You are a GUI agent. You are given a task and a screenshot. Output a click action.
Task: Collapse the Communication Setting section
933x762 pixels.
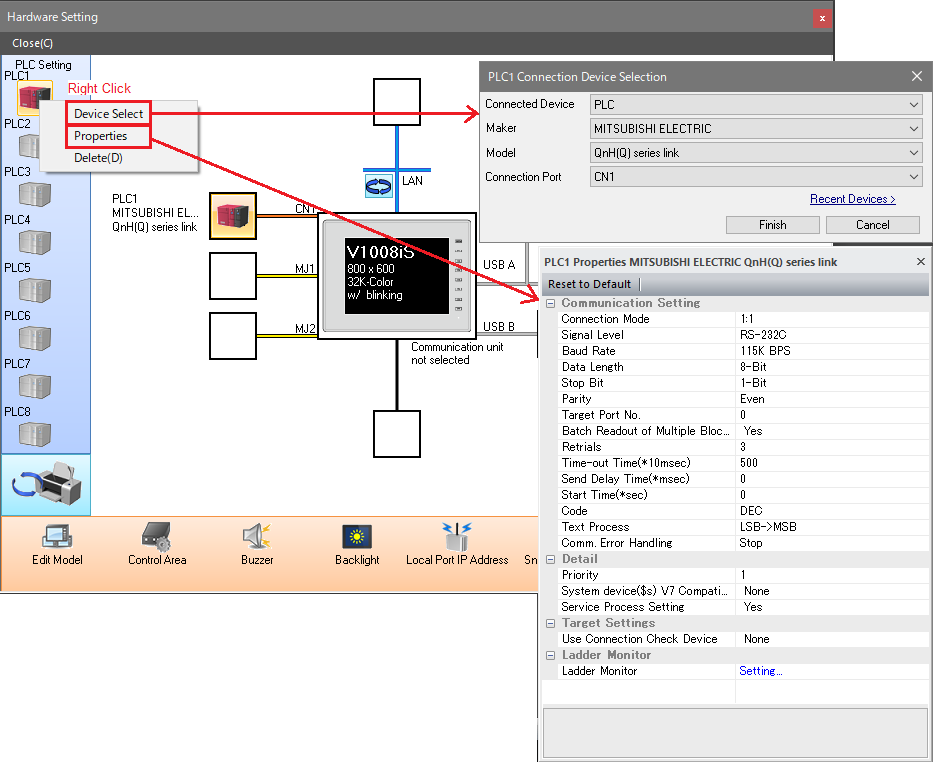point(550,303)
